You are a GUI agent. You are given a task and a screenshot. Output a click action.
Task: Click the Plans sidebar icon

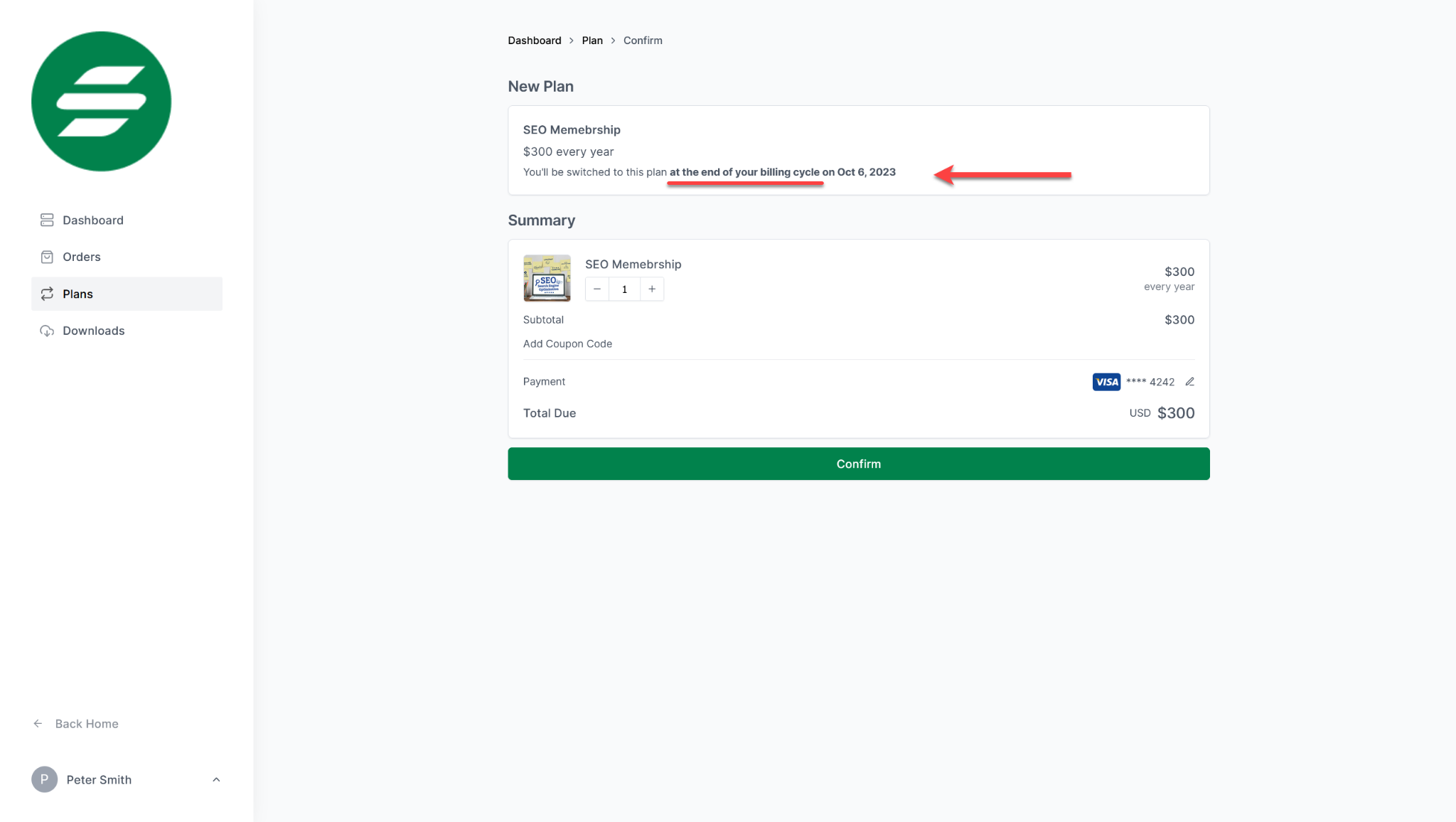tap(47, 293)
